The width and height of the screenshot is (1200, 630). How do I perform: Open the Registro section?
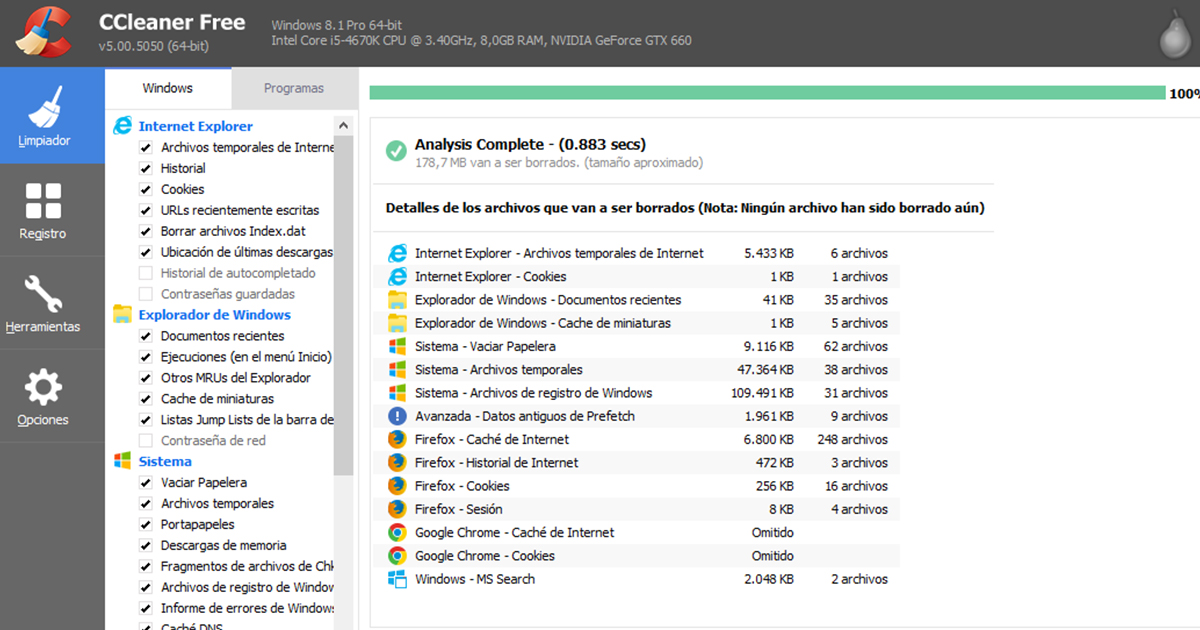point(44,210)
